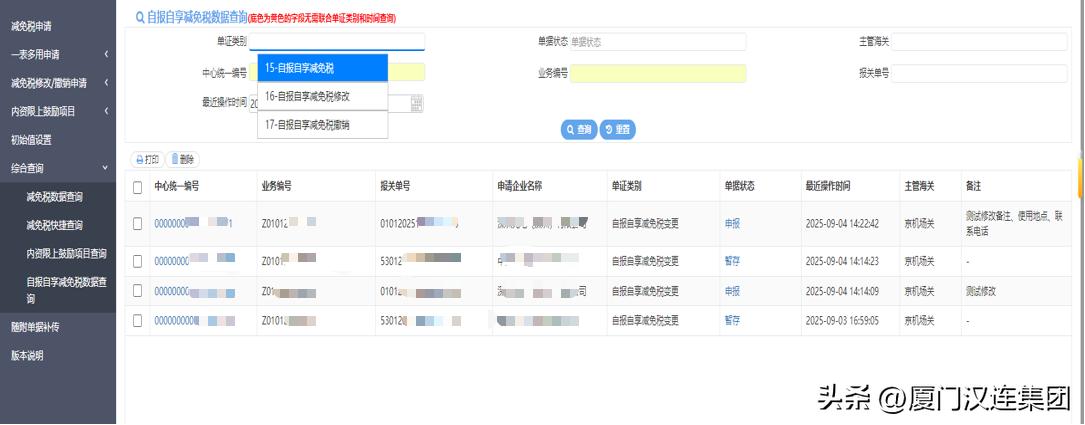Open 中心统一编号 link in the 14:22:42 row
This screenshot has width=1085, height=425.
(193, 223)
